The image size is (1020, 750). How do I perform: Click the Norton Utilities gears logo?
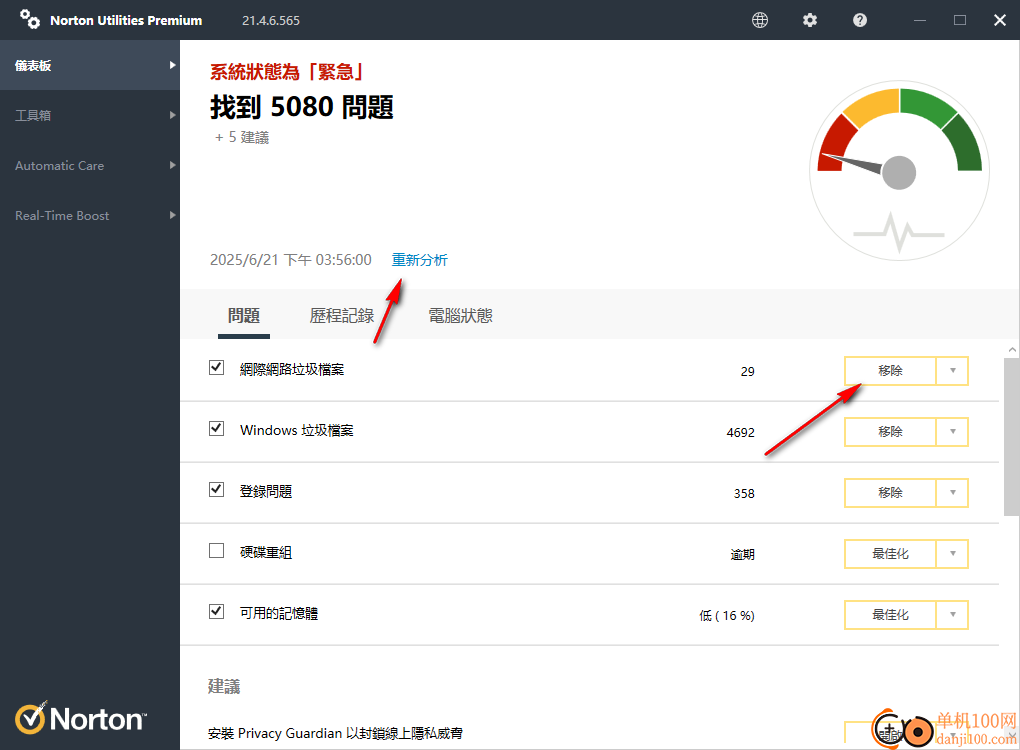tap(29, 19)
